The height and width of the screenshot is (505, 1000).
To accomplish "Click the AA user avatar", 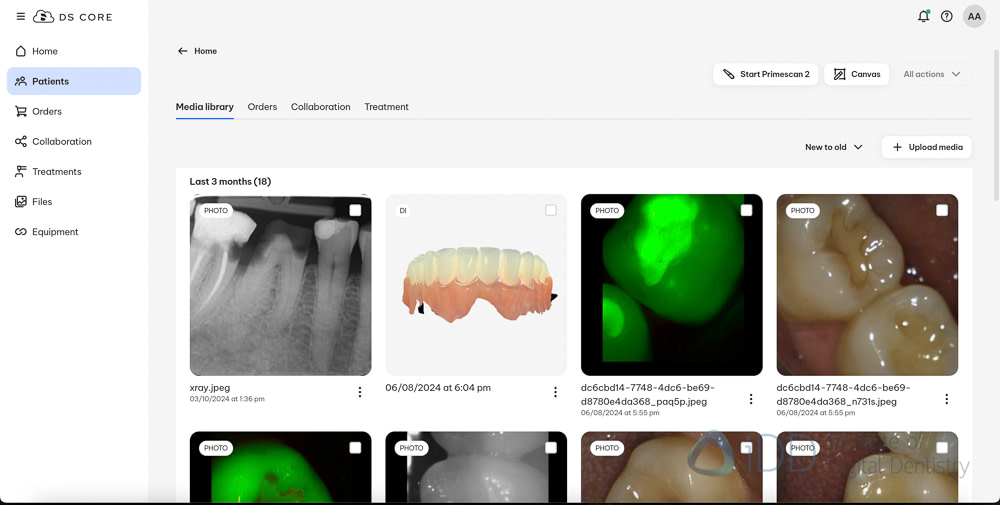I will (974, 17).
